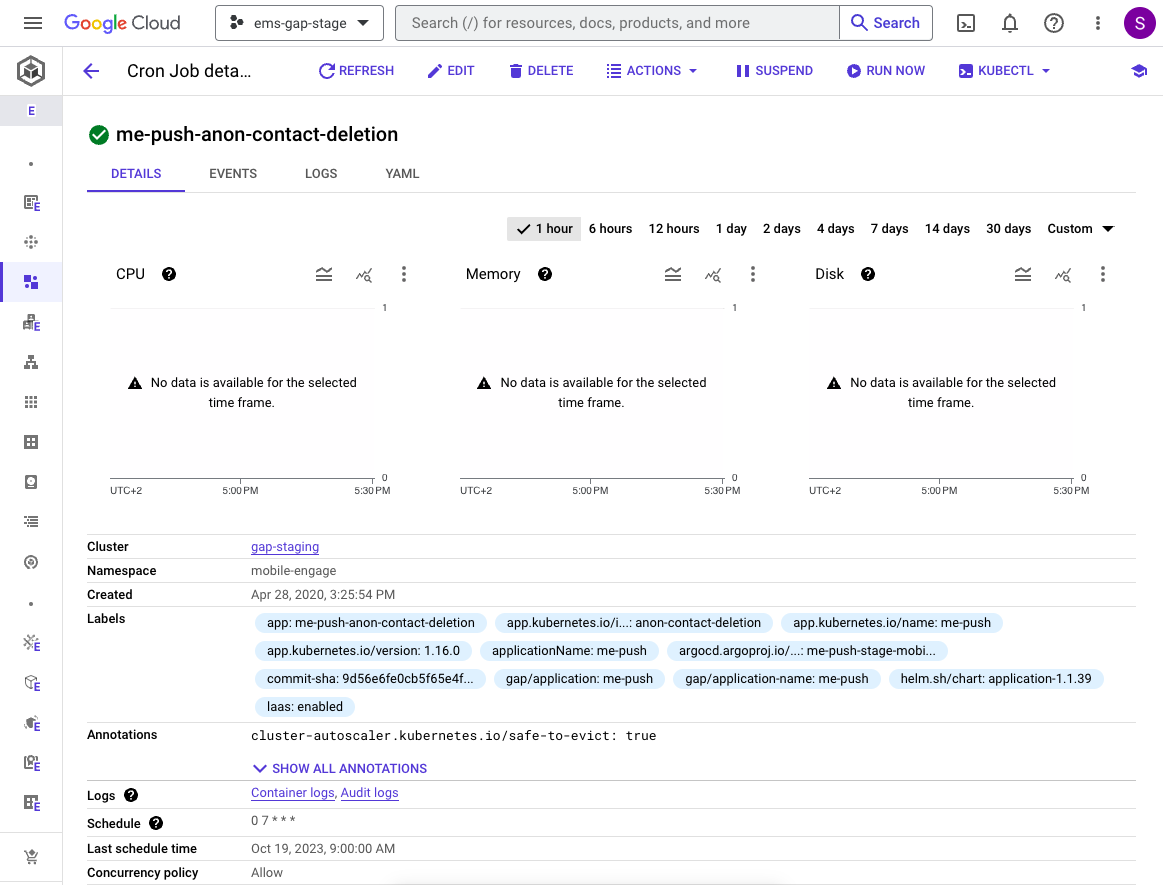Open the Marketplace cart icon in the sidebar
This screenshot has height=885, width=1163.
point(30,856)
